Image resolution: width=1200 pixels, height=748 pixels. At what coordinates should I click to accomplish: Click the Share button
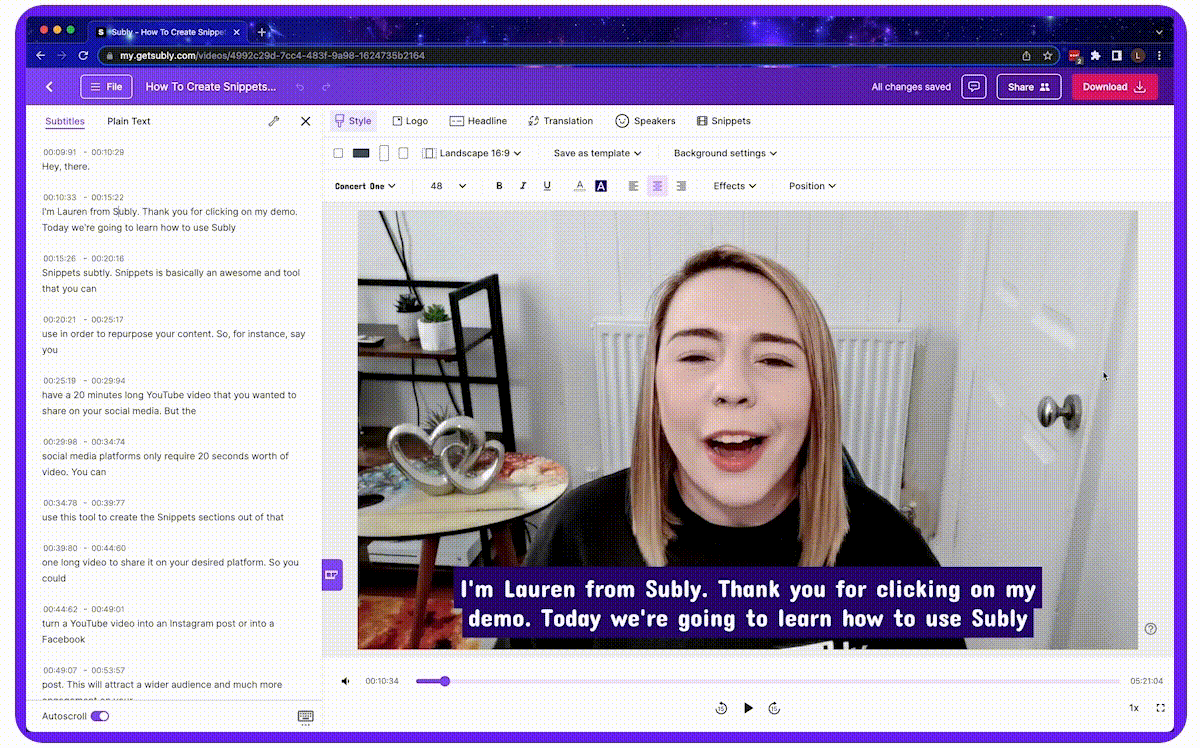(1029, 87)
